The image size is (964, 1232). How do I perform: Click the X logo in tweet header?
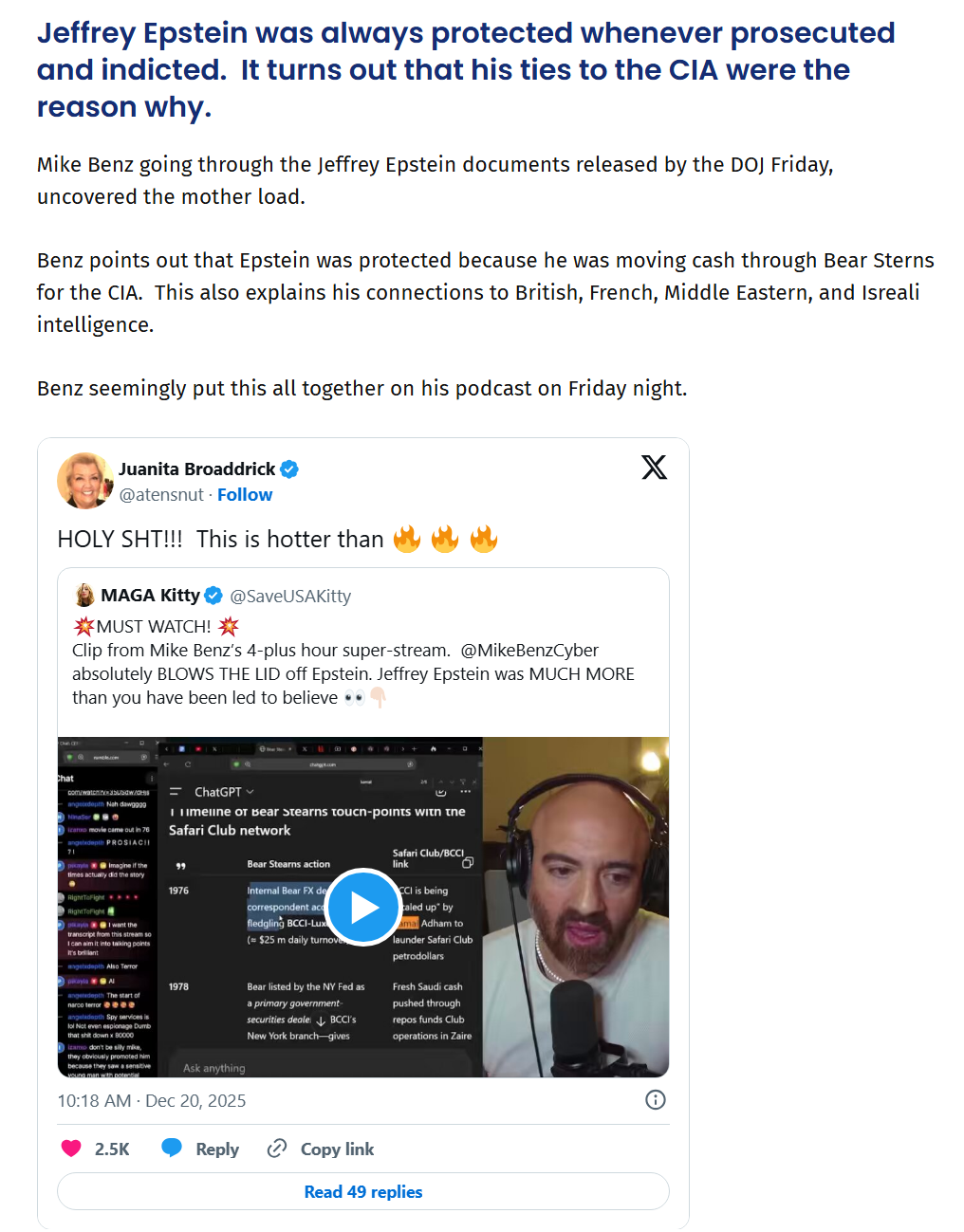[x=654, y=468]
